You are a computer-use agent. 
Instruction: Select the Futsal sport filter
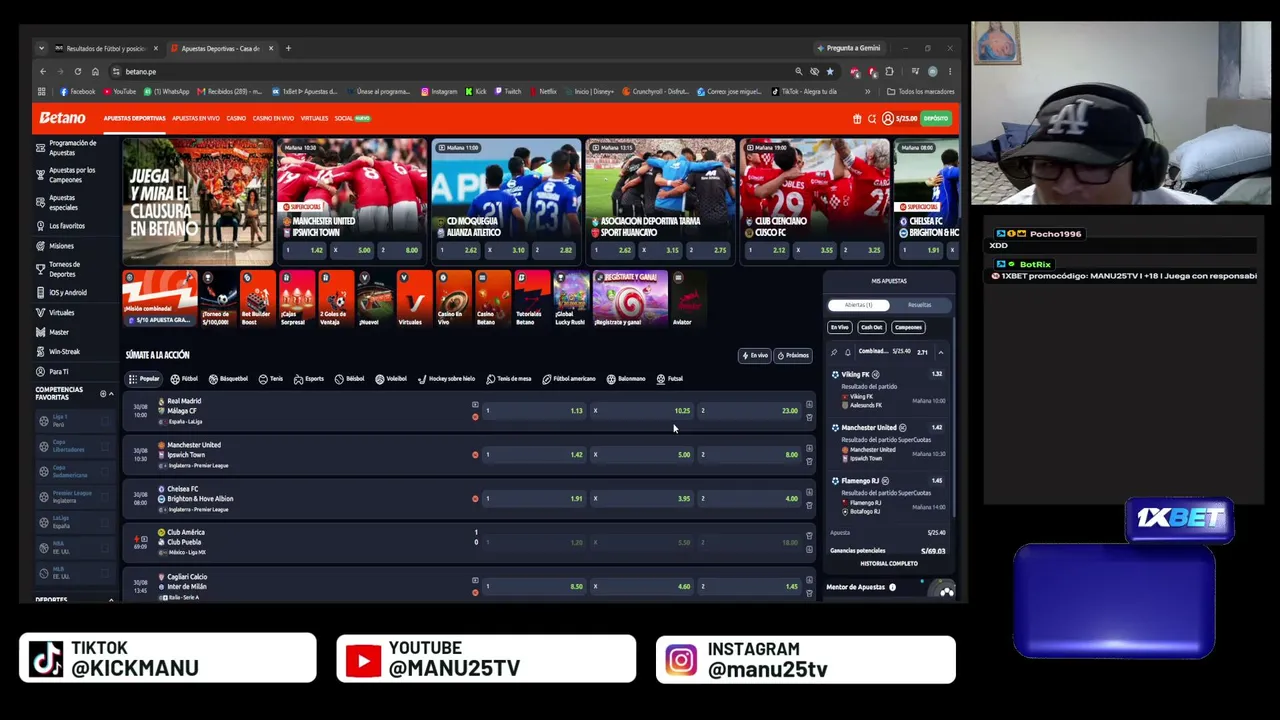(670, 379)
